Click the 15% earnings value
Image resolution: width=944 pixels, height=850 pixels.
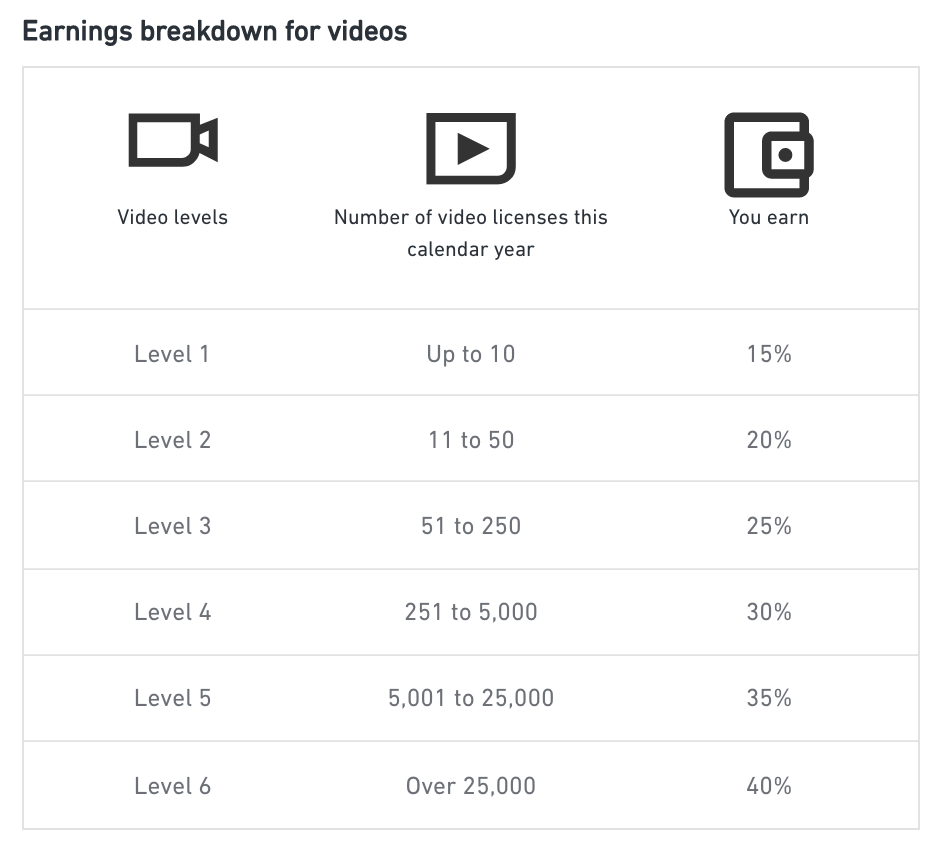tap(768, 354)
